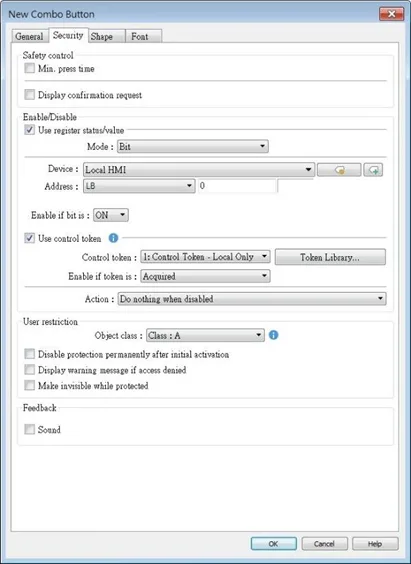The height and width of the screenshot is (564, 411).
Task: Open Enable if token is Acquired dropdown
Action: [x=205, y=276]
